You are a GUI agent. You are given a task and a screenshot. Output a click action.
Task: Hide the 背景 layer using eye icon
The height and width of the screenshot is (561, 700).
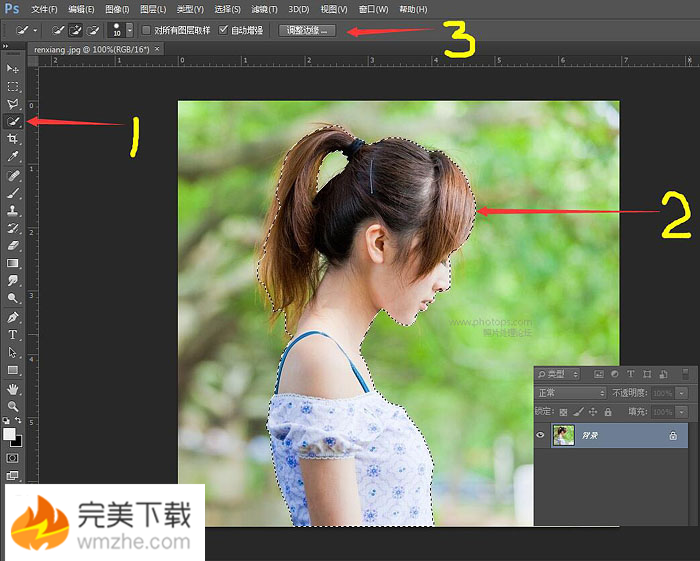(x=541, y=435)
